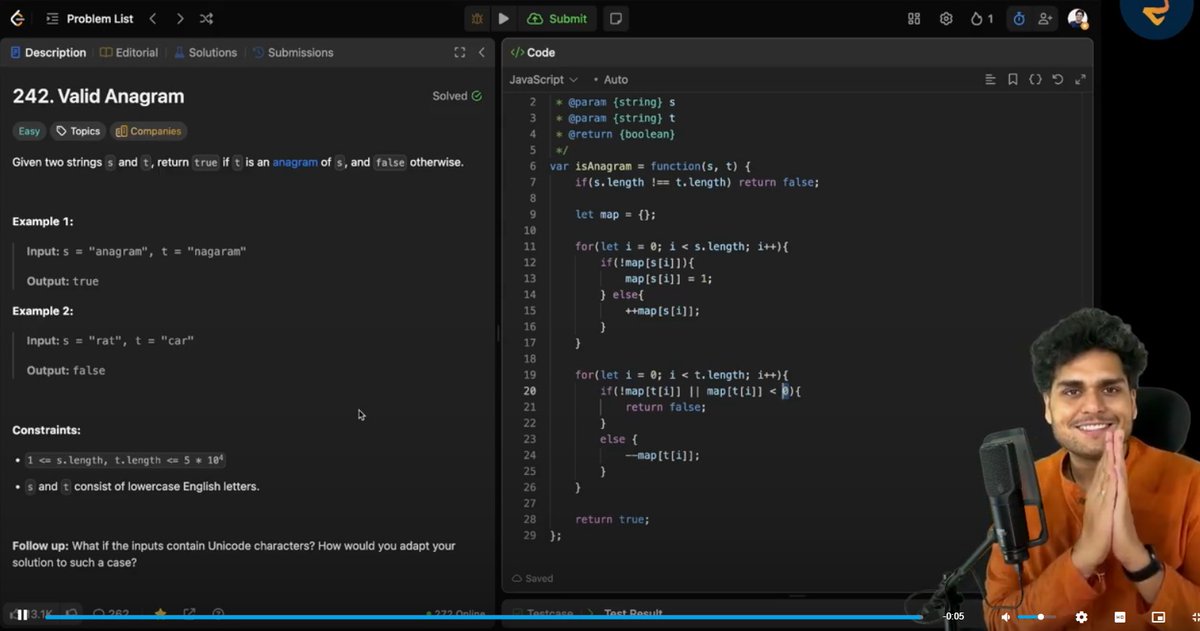The height and width of the screenshot is (631, 1200).
Task: Click the 'Example 1:' heading
Action: 42,221
